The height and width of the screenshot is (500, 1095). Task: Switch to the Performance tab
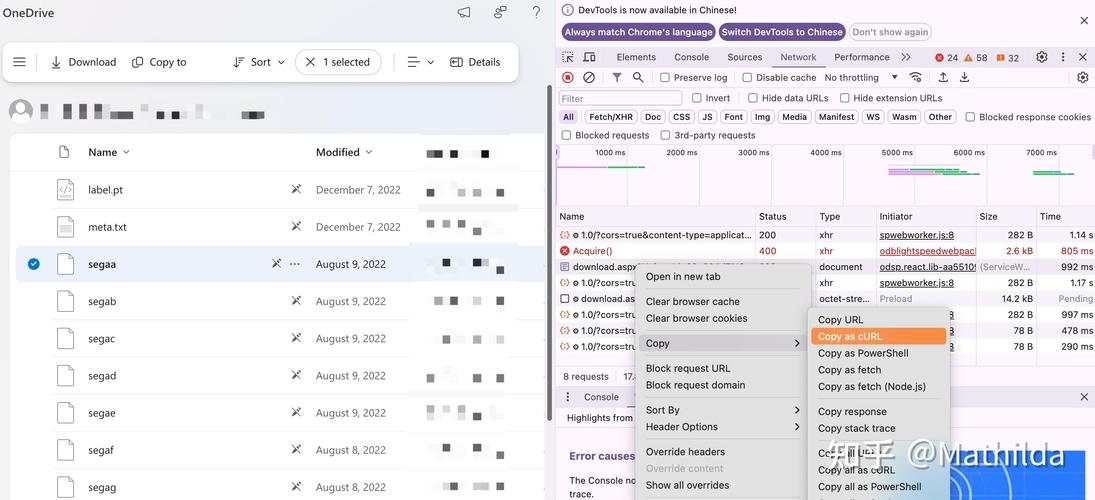[862, 57]
